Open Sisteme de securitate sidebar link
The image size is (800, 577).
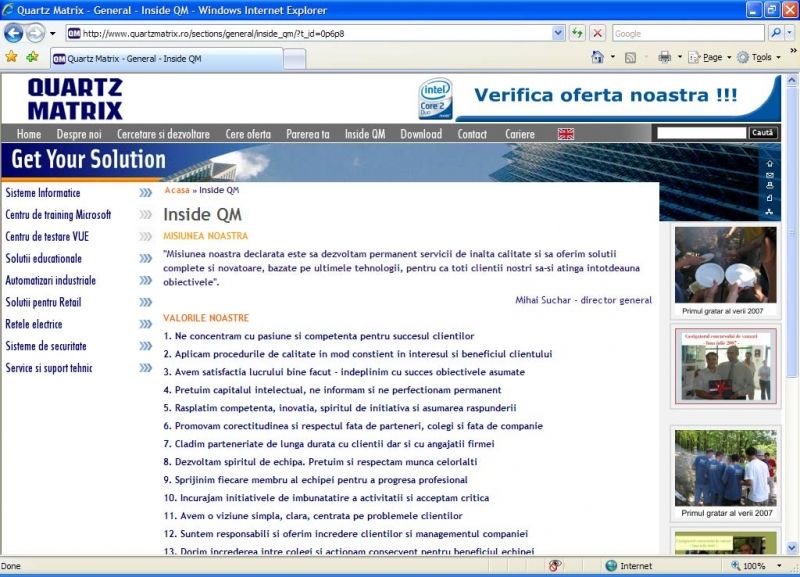click(x=46, y=346)
